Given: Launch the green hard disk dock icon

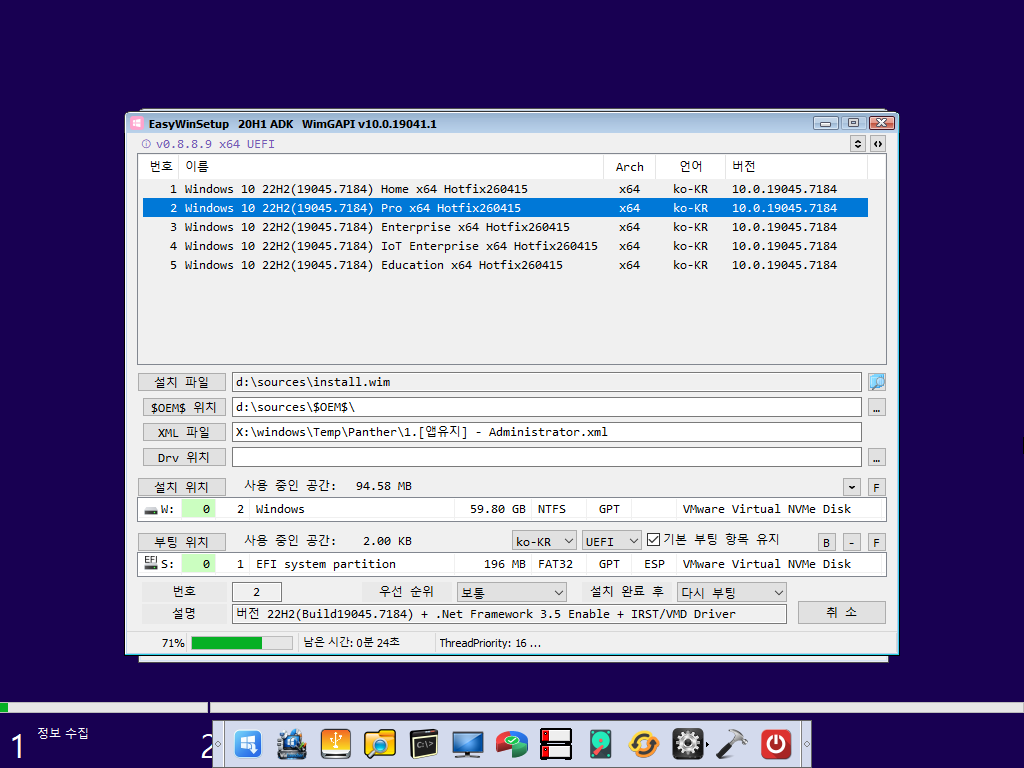Looking at the screenshot, I should coord(600,744).
